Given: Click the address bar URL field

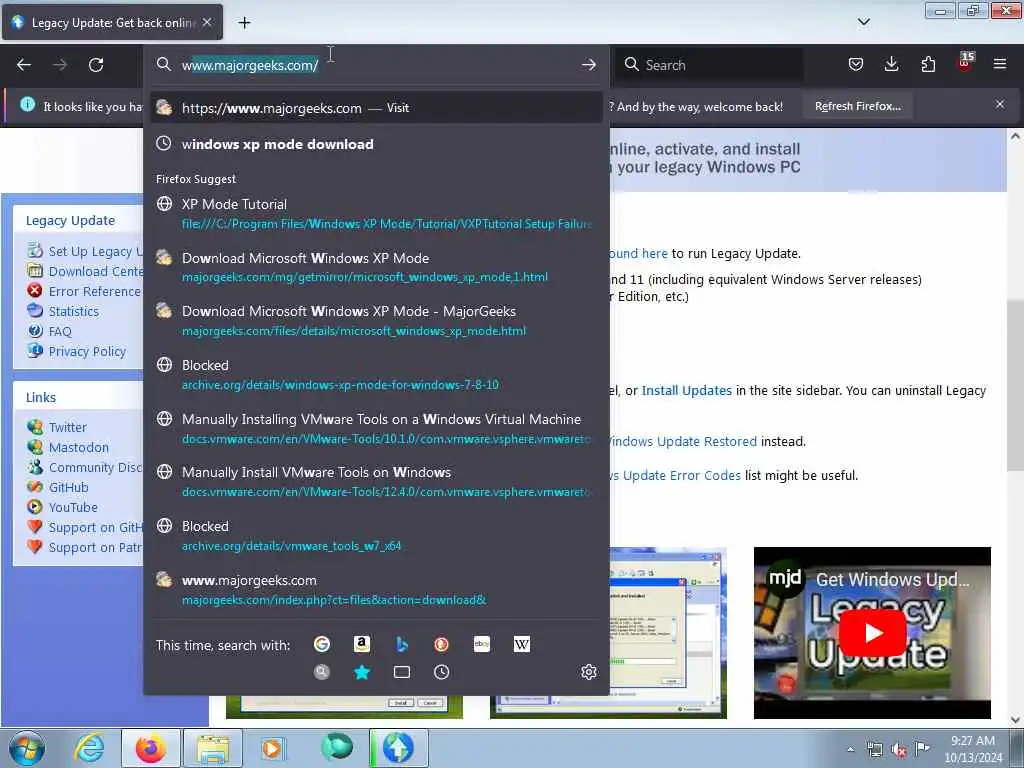Looking at the screenshot, I should point(377,65).
